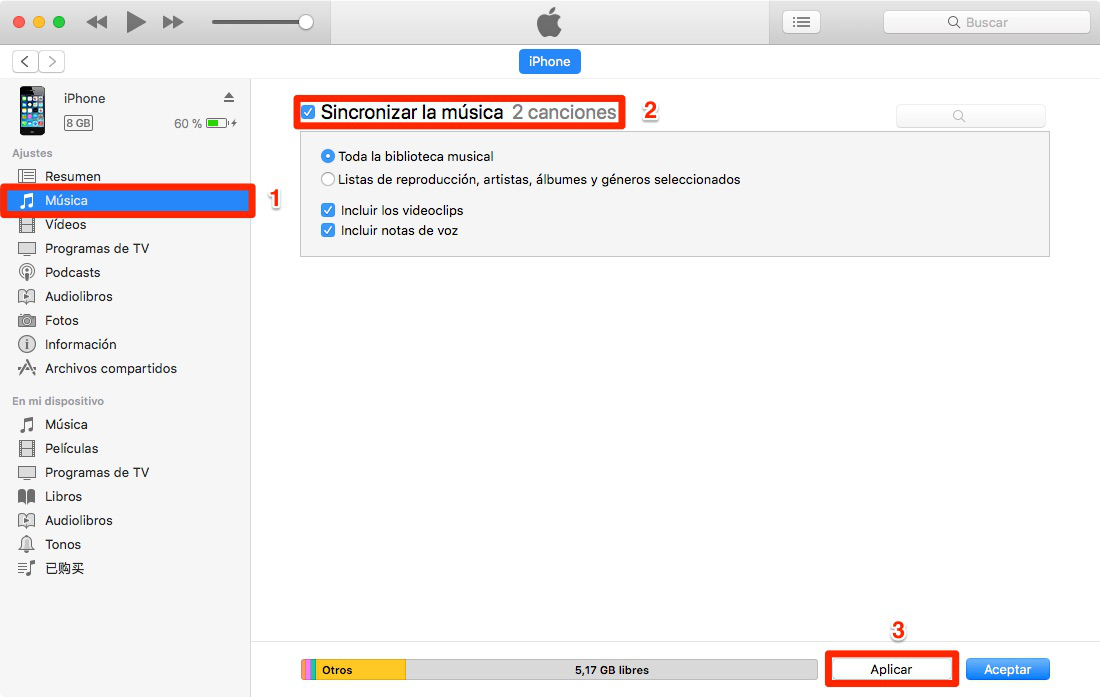Open Música under En mi dispositivo
Viewport: 1100px width, 697px height.
pos(66,424)
